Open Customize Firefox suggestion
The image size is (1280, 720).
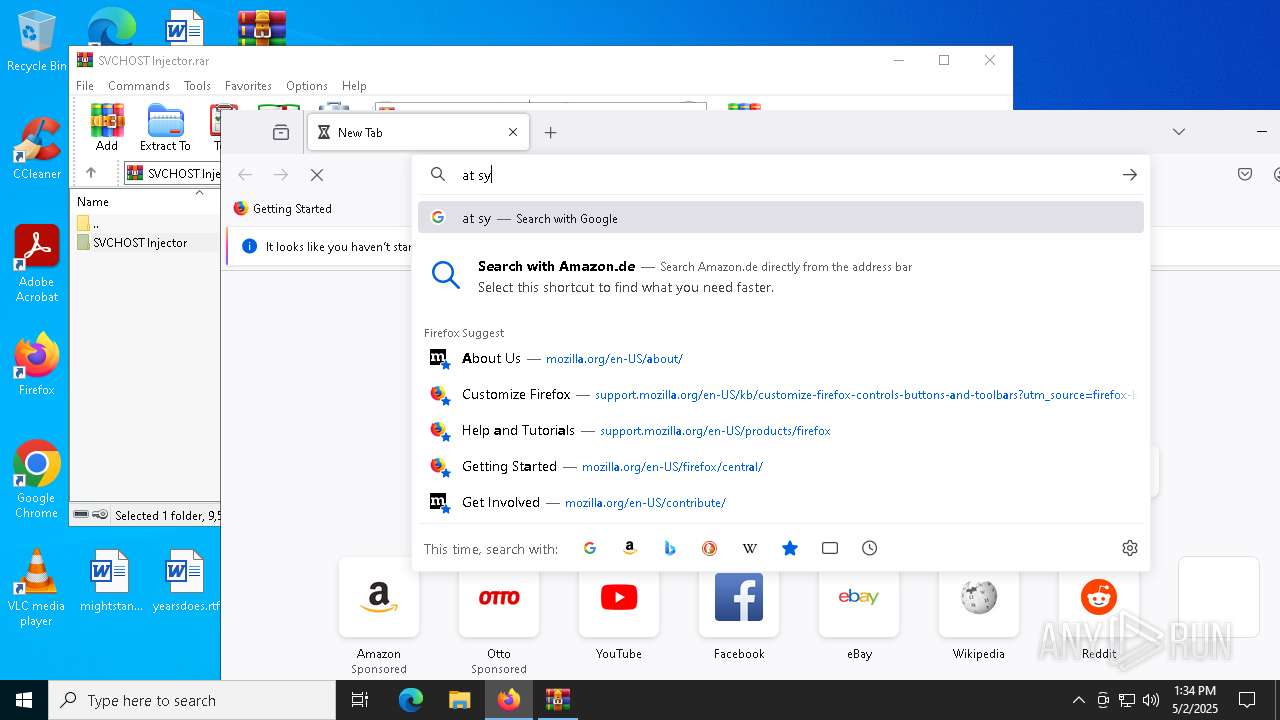[781, 394]
